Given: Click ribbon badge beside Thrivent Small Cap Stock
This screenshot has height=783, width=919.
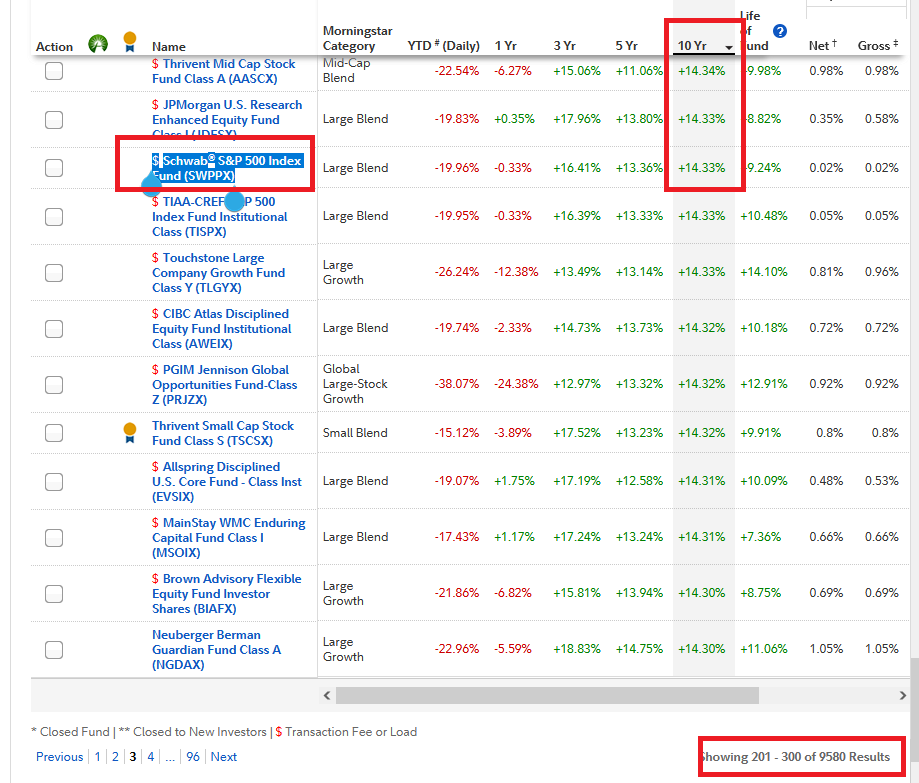Looking at the screenshot, I should pyautogui.click(x=130, y=433).
